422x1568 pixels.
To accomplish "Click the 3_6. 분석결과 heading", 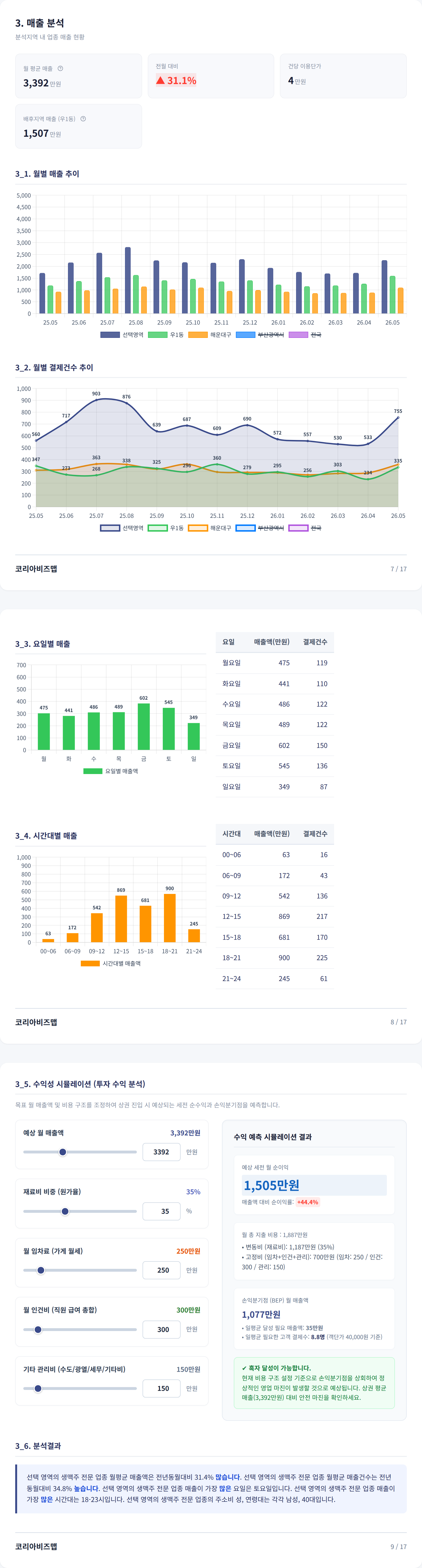I will point(38,1446).
